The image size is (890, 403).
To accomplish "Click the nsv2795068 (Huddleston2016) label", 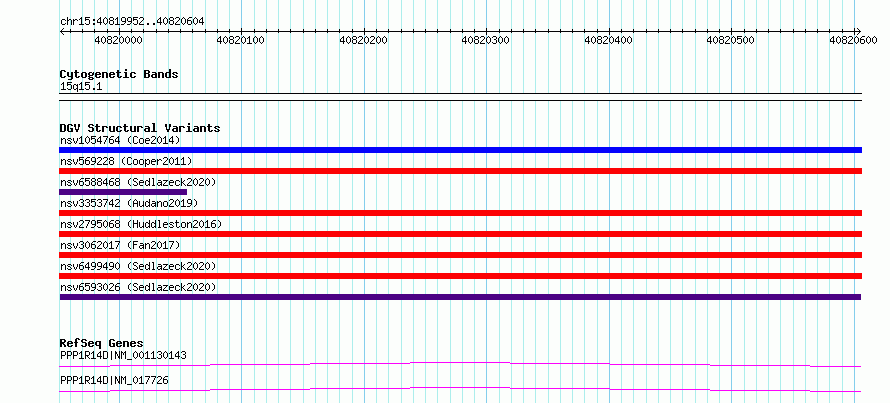I will (141, 224).
